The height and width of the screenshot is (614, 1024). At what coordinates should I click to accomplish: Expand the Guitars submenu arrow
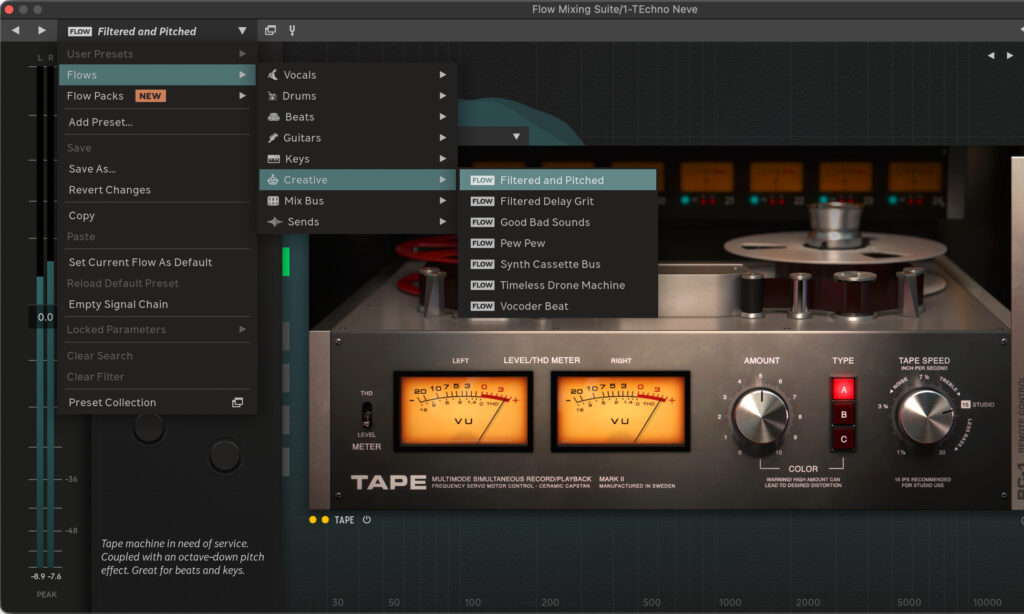[x=443, y=138]
